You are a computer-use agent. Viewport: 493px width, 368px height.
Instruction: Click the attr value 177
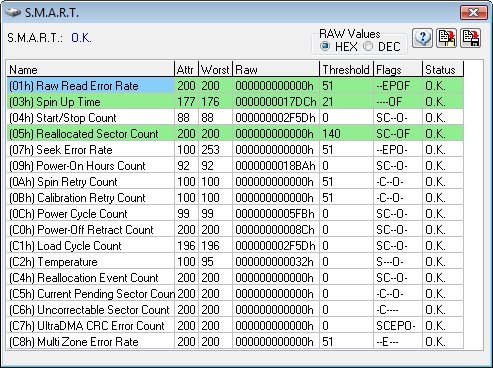pos(186,102)
